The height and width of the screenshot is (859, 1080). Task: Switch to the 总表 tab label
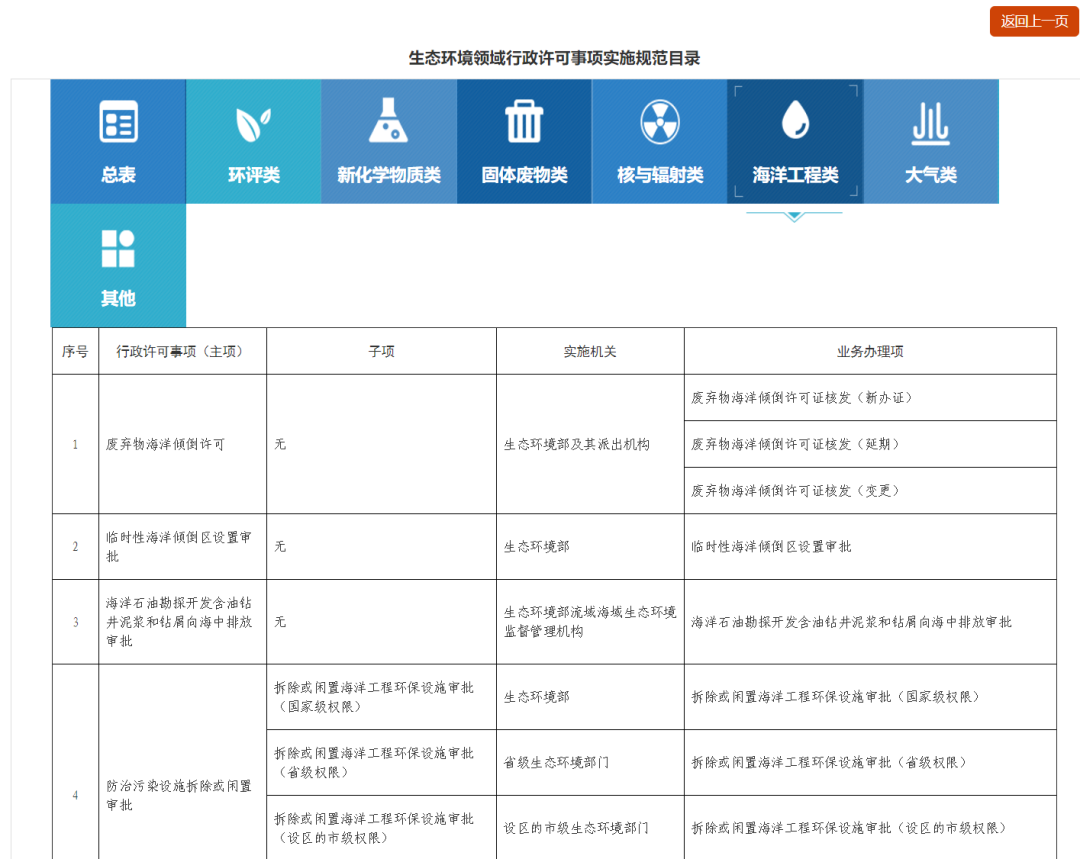(118, 175)
